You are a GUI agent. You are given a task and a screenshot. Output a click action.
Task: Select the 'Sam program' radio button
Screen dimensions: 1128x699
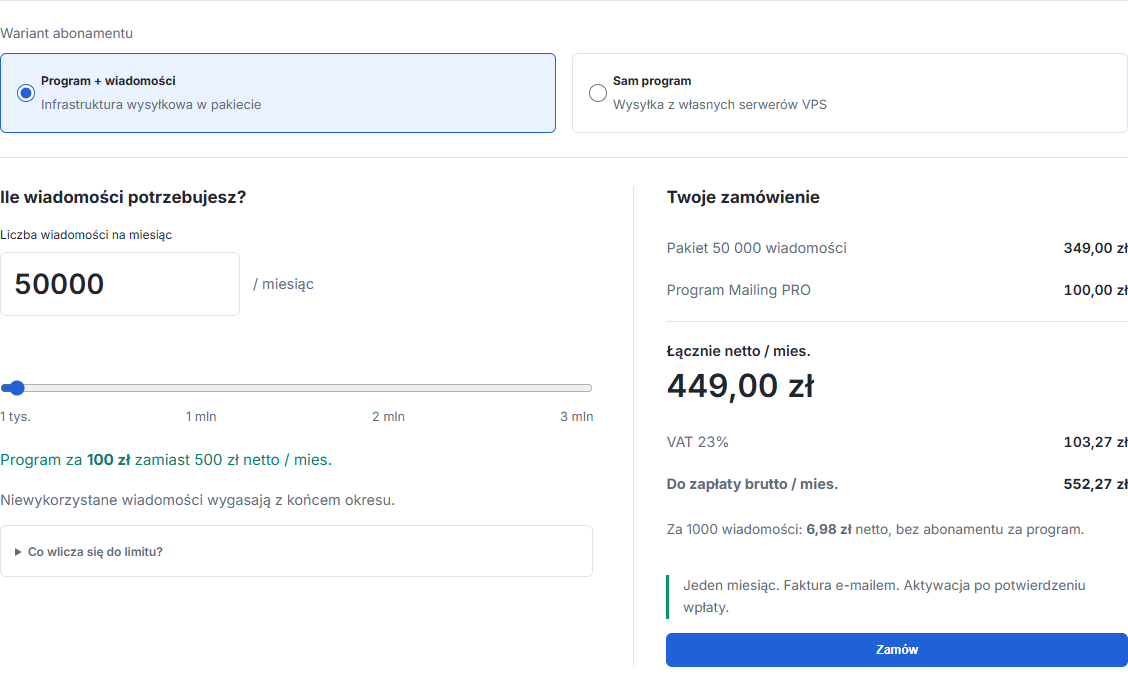coord(598,93)
